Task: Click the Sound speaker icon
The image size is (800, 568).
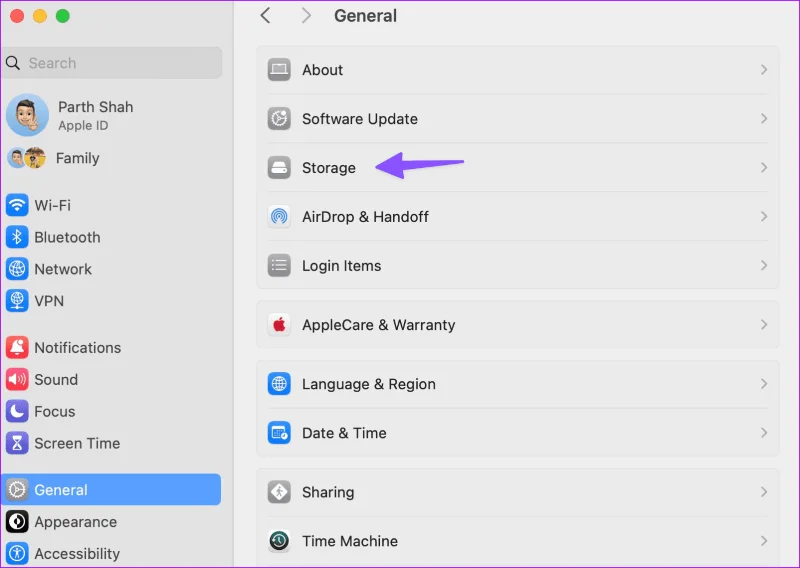Action: click(17, 379)
